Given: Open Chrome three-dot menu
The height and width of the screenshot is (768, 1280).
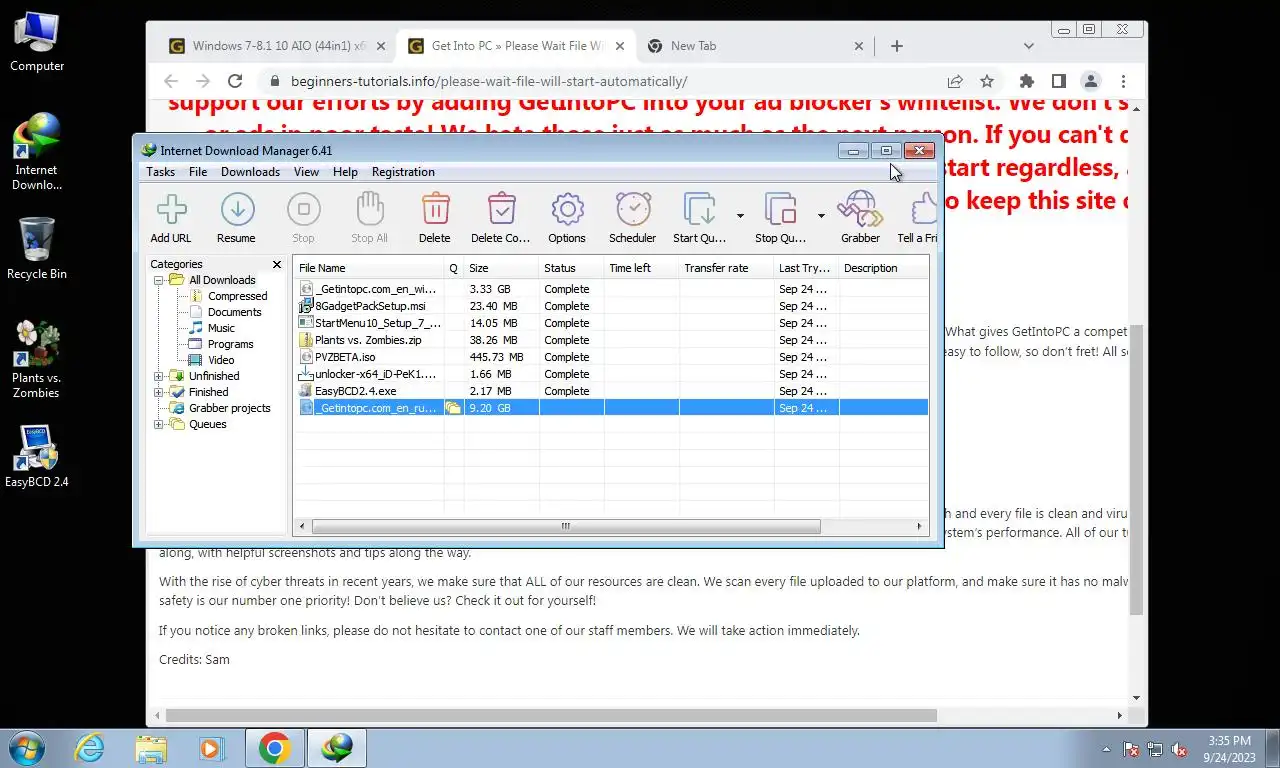Looking at the screenshot, I should (x=1123, y=82).
